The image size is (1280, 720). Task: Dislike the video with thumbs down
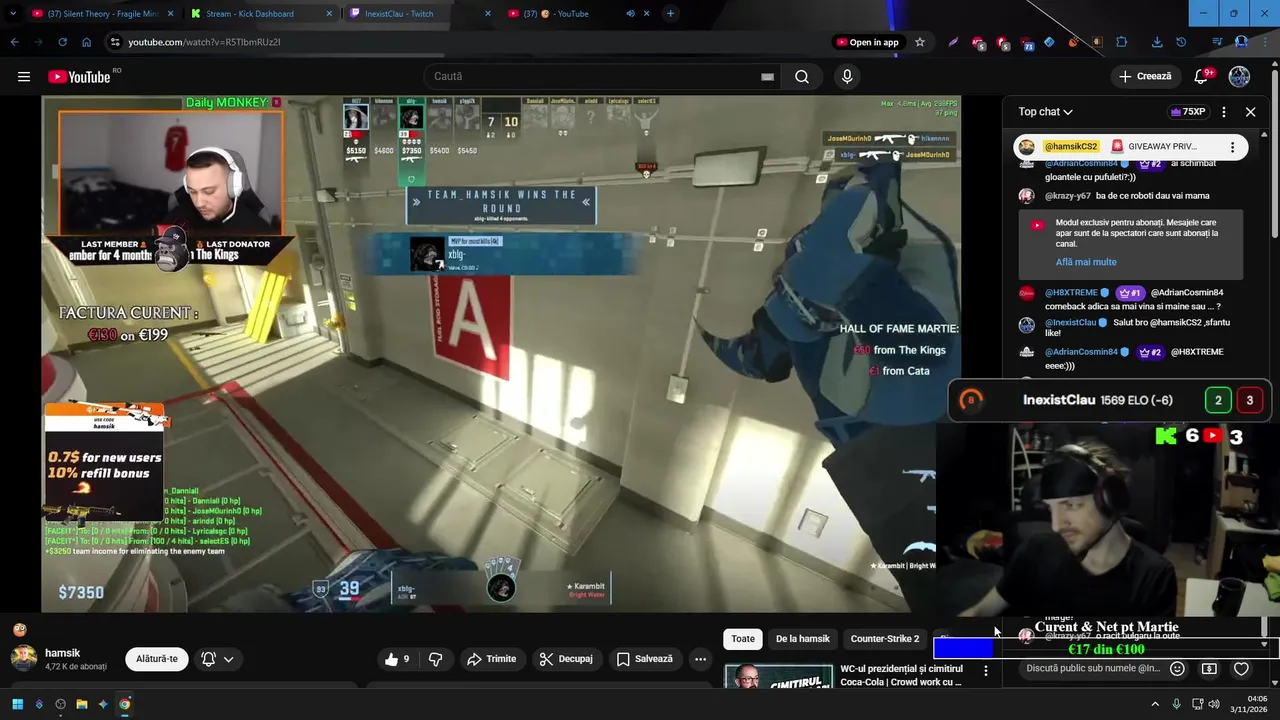click(436, 659)
